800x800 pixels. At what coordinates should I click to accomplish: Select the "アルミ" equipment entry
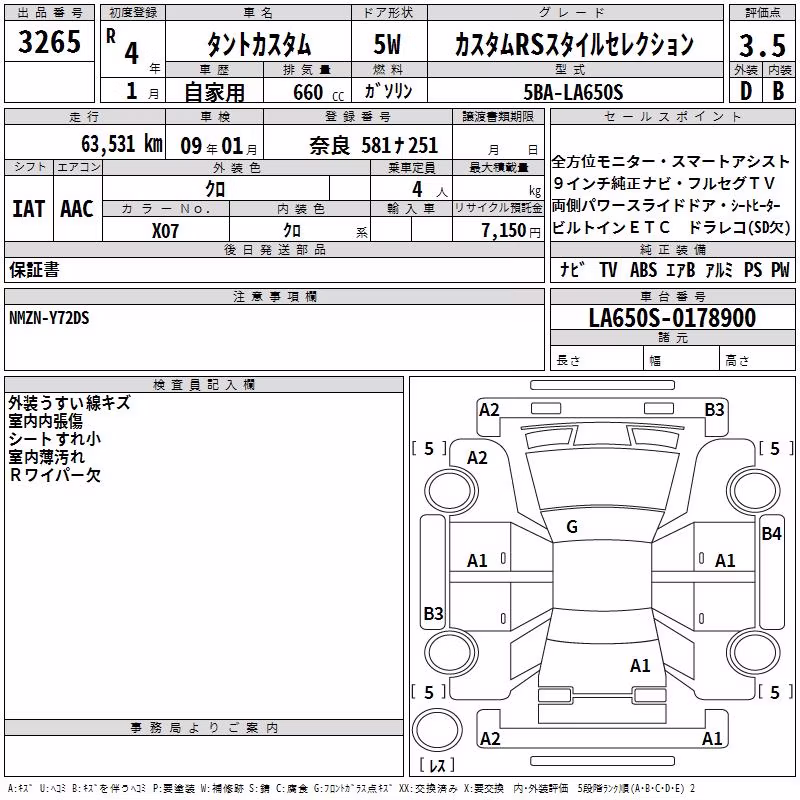tap(719, 270)
